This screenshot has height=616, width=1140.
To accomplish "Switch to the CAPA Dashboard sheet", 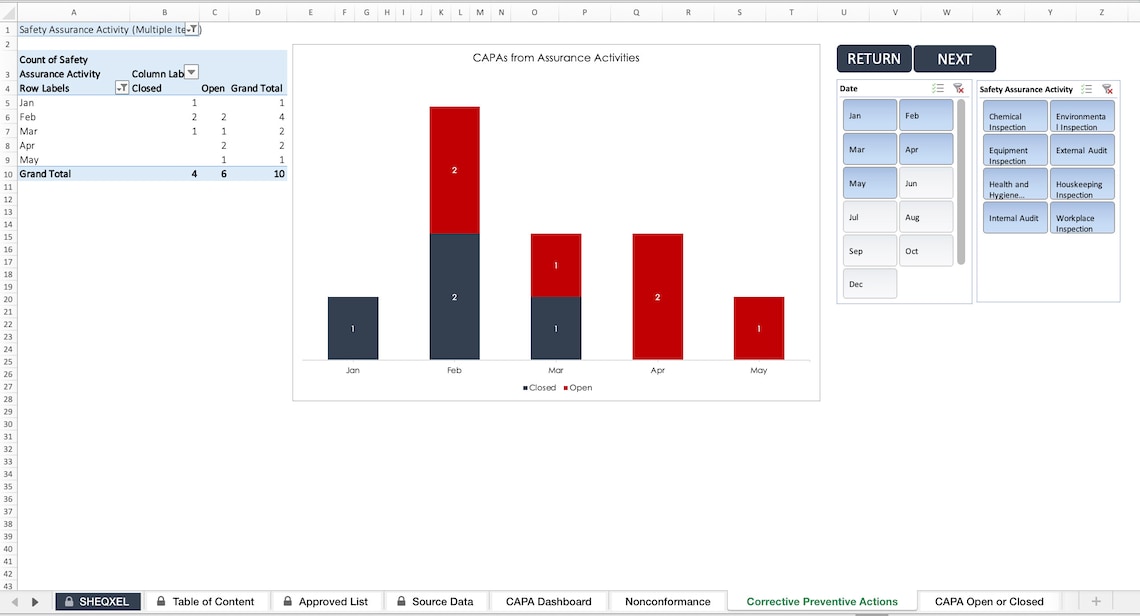I will coord(548,602).
